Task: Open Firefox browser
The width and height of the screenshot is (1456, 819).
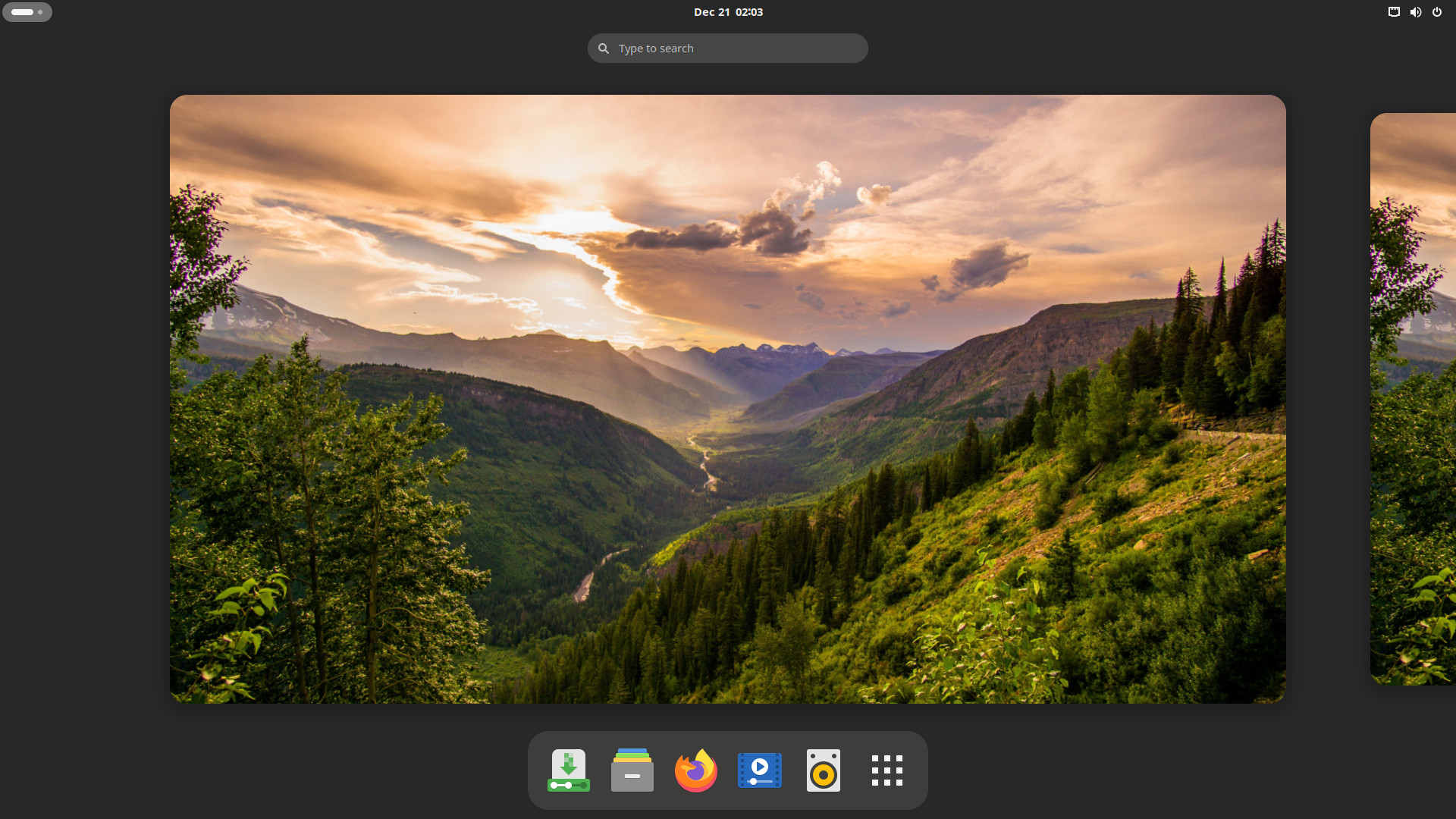Action: tap(696, 770)
